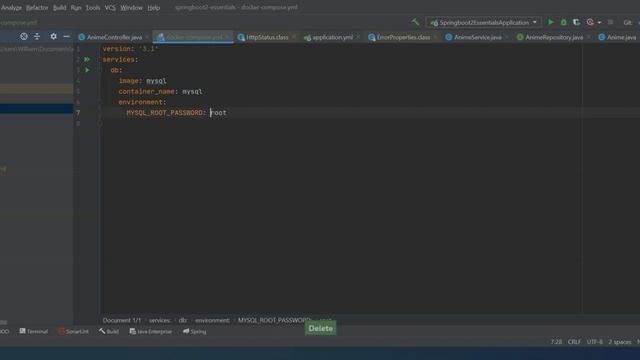Image resolution: width=640 pixels, height=360 pixels.
Task: Close the AnimeController.java tab
Action: (x=147, y=37)
